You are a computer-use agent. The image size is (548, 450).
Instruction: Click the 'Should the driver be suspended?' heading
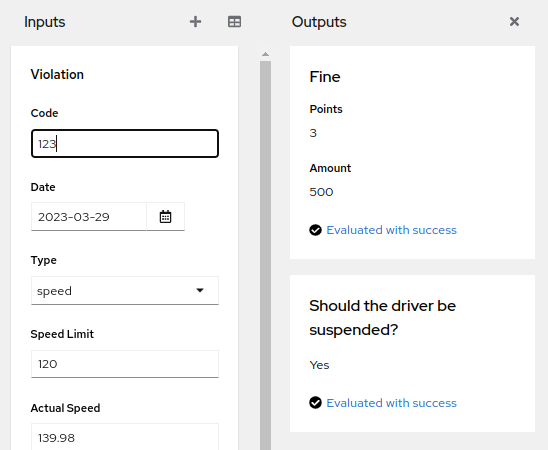(x=383, y=318)
